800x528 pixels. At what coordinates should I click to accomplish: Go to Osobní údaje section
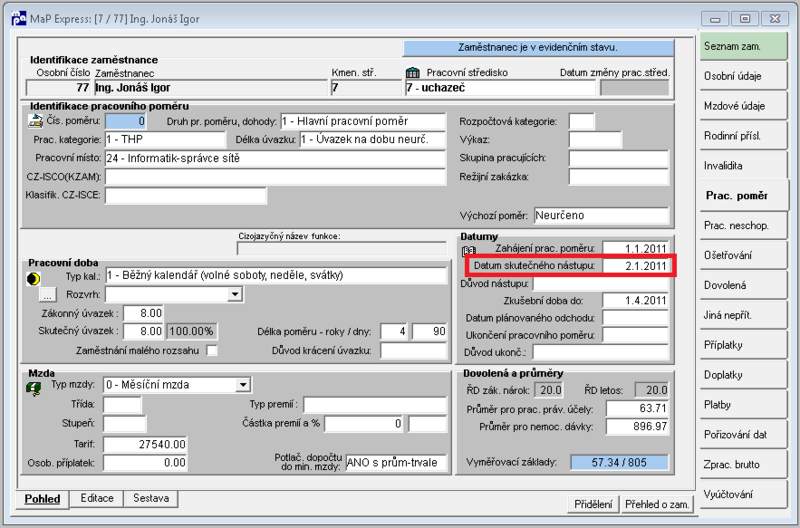tap(743, 76)
